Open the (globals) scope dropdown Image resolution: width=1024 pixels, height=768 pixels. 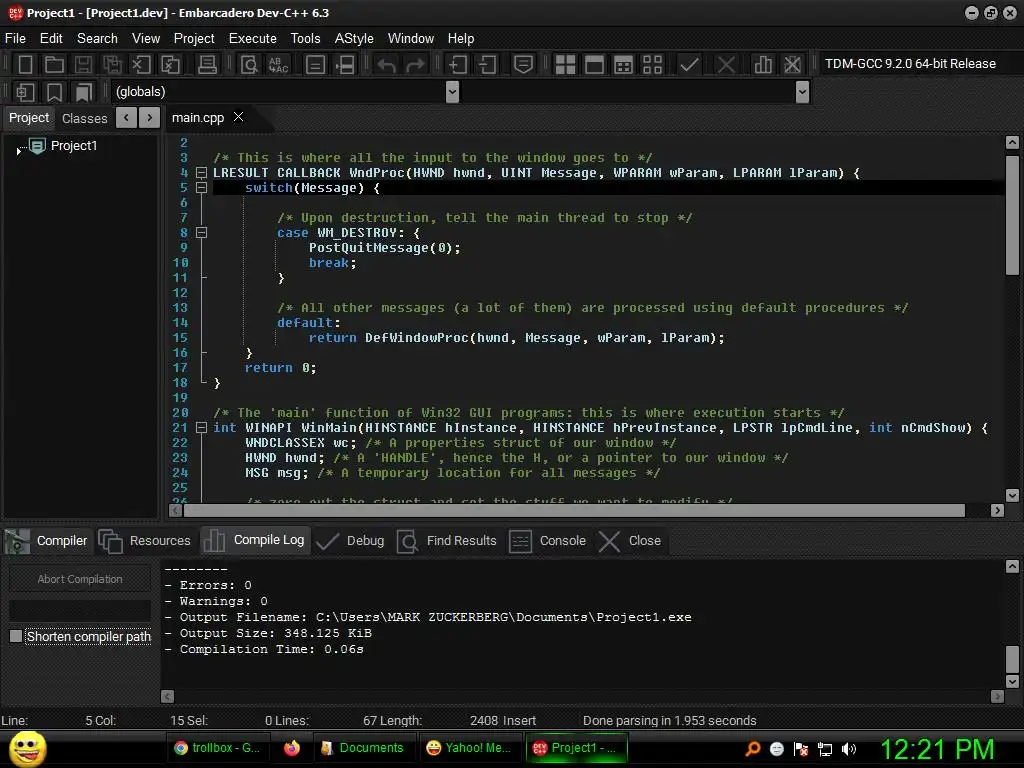452,92
